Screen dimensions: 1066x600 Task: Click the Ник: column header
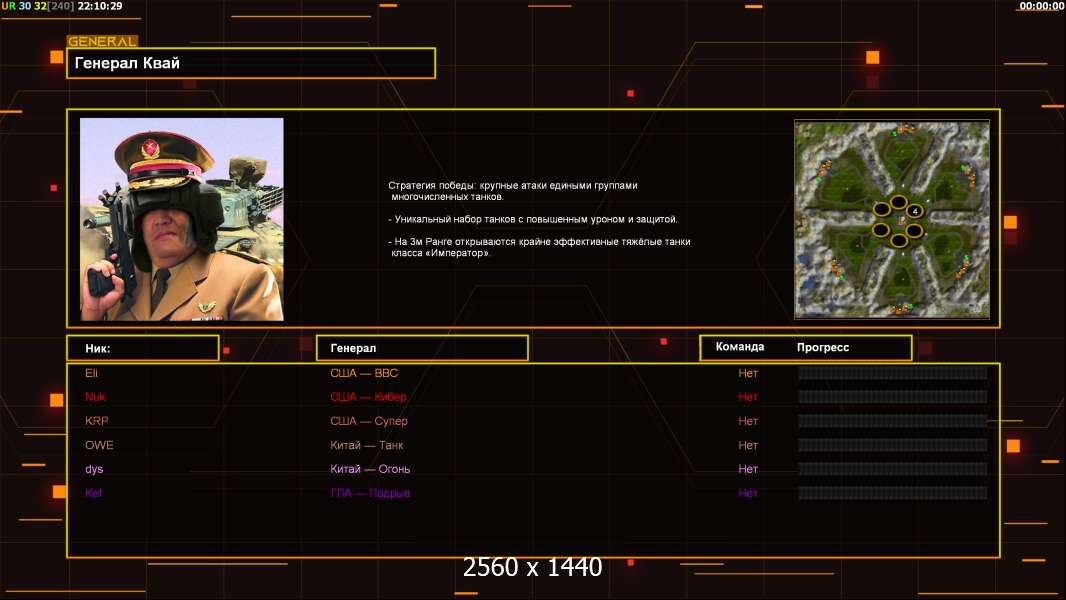(x=142, y=348)
